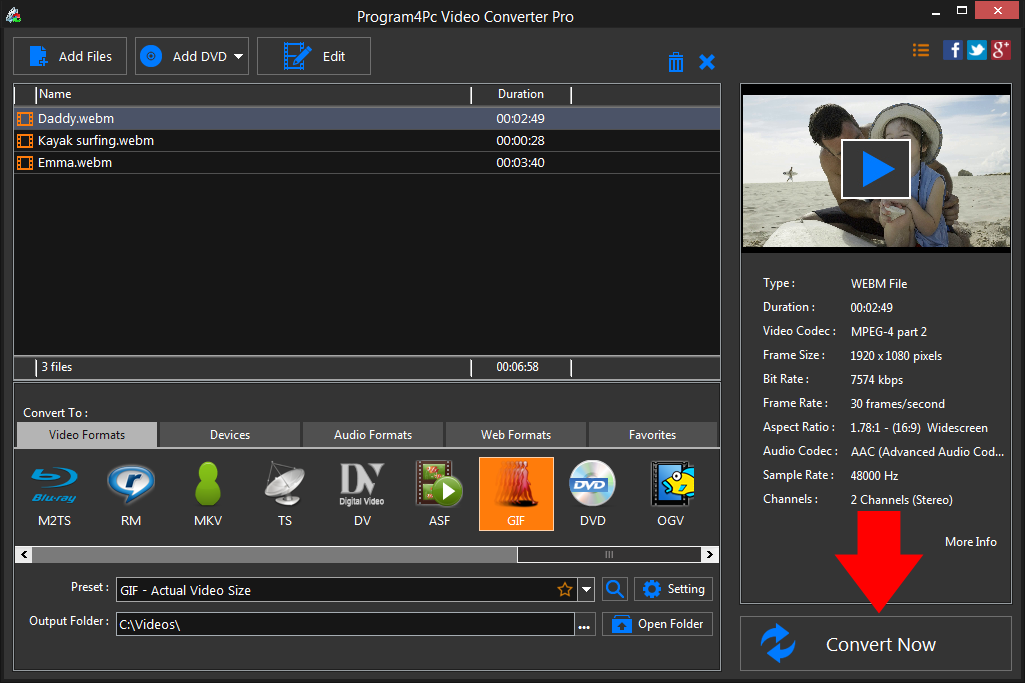Select the GIF output format

tap(516, 493)
